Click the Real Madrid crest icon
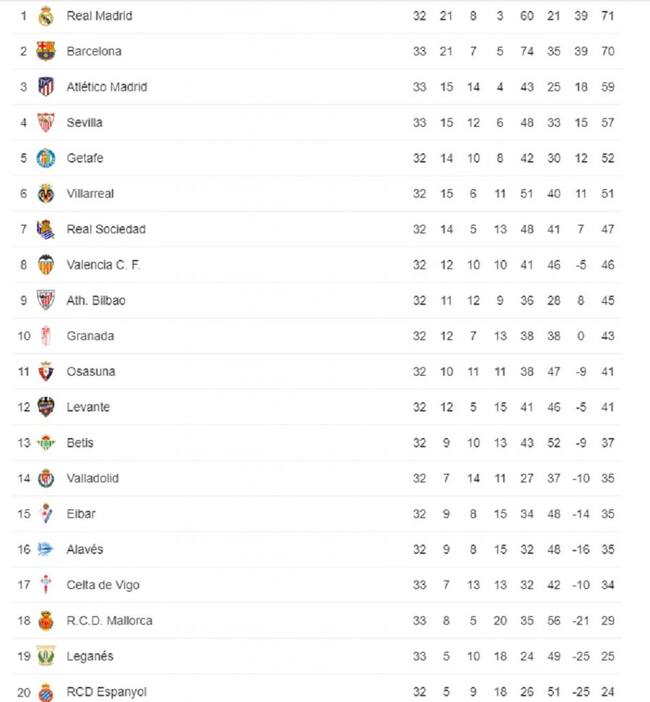650x702 pixels. (45, 16)
